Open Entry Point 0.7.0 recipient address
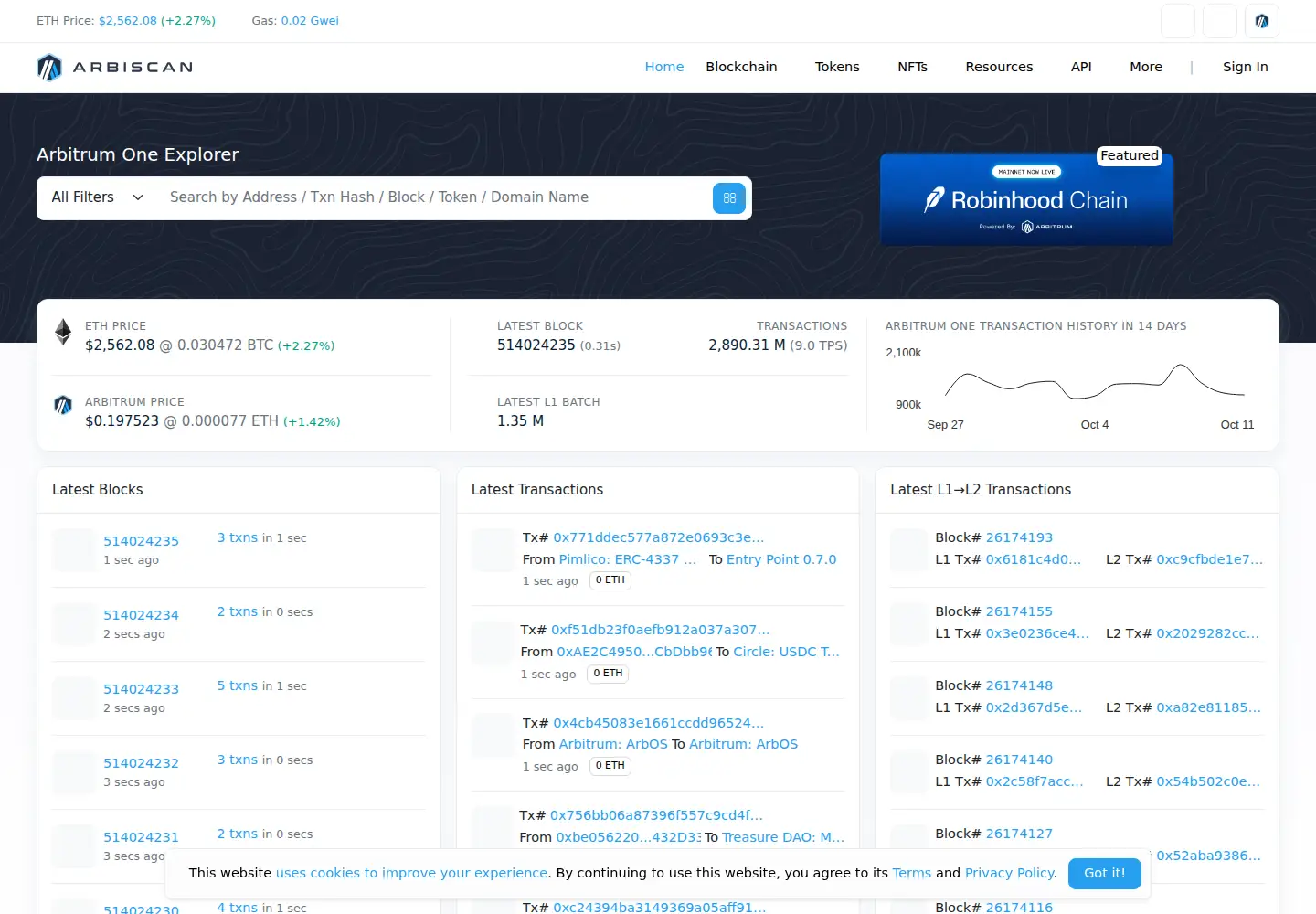Screen dimensions: 1316x914 [781, 559]
